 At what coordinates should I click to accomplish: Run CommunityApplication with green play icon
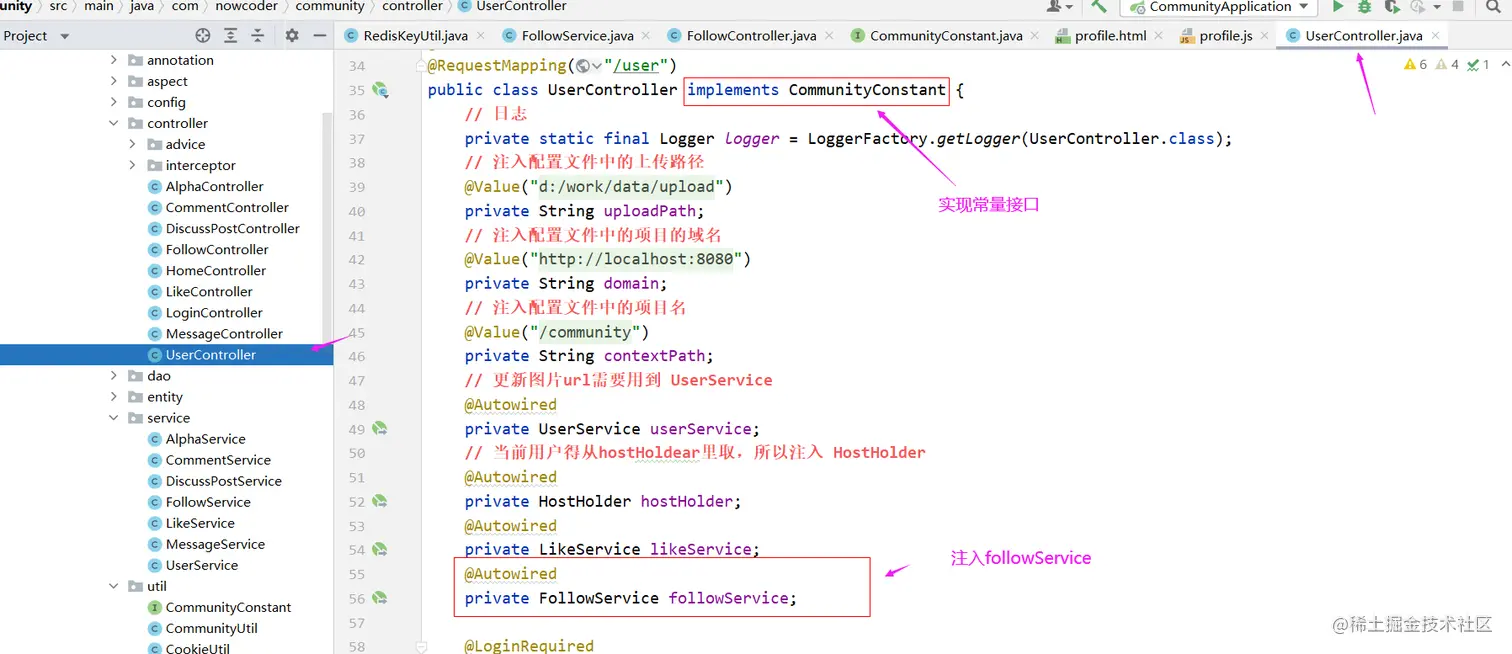tap(1338, 6)
